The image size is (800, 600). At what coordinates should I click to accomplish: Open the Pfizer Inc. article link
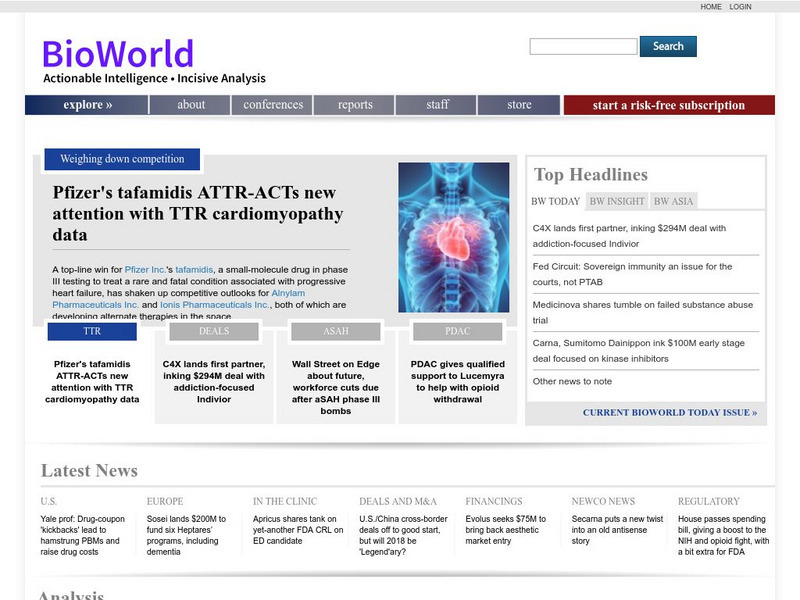click(147, 267)
